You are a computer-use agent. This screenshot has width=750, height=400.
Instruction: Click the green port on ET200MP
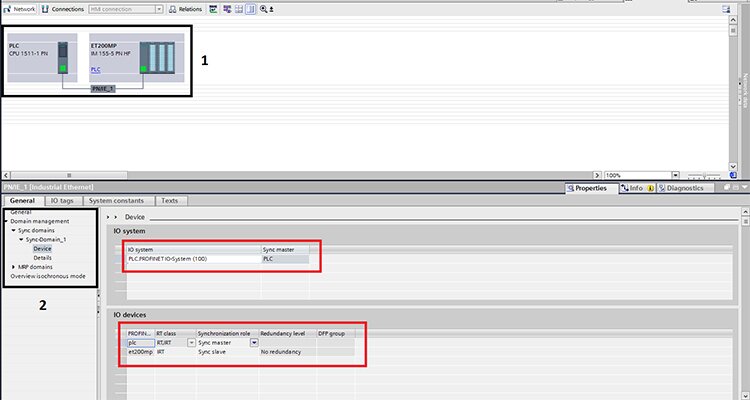click(x=143, y=69)
